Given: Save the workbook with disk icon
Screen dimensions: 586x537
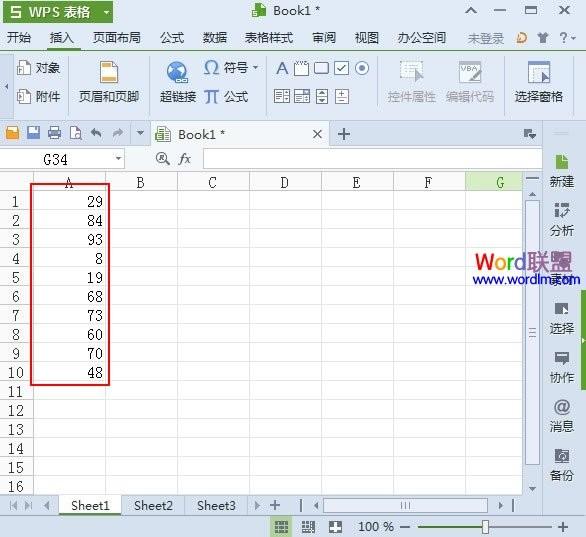Looking at the screenshot, I should [x=33, y=133].
